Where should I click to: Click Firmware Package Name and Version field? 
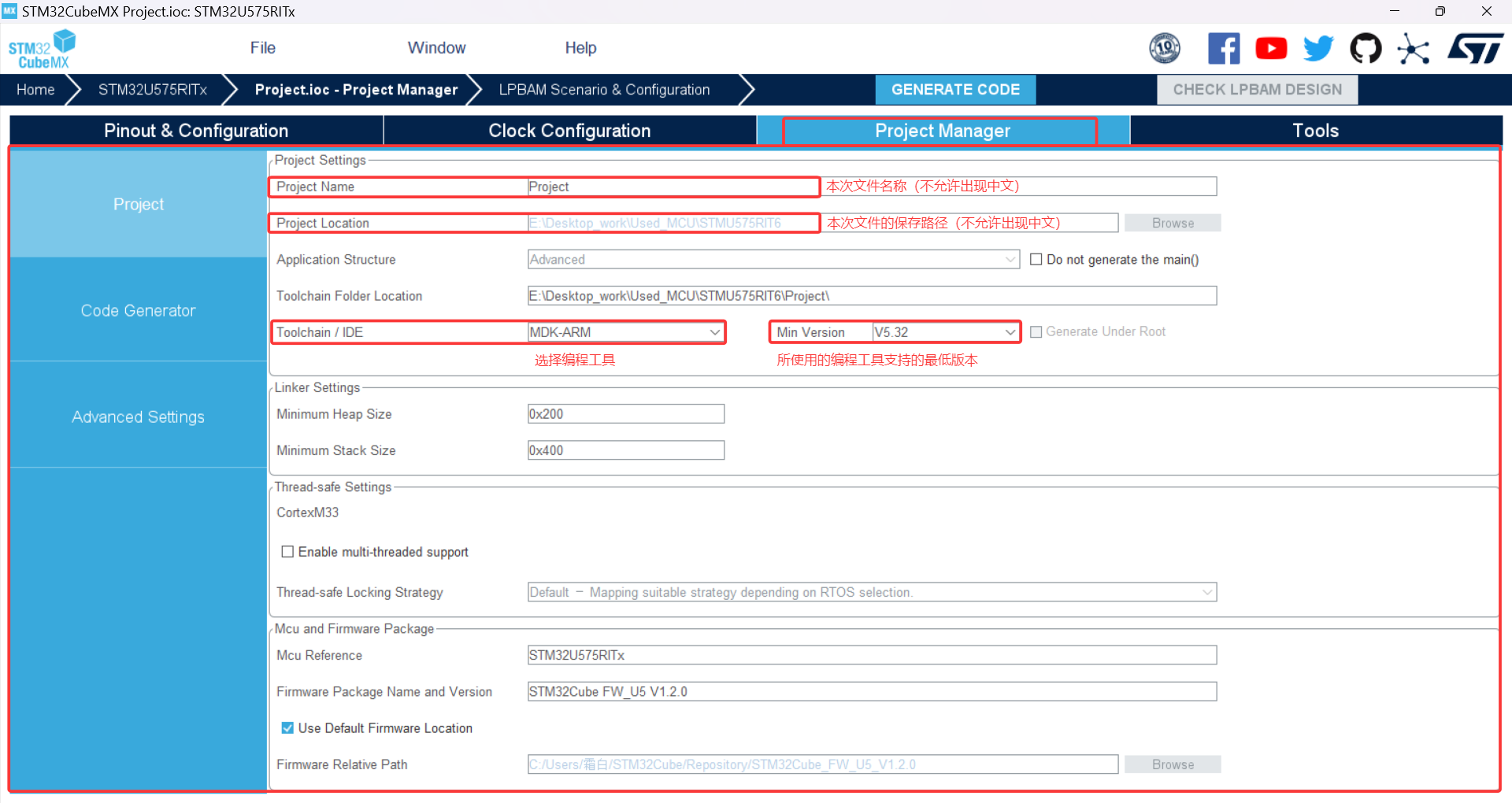click(873, 691)
